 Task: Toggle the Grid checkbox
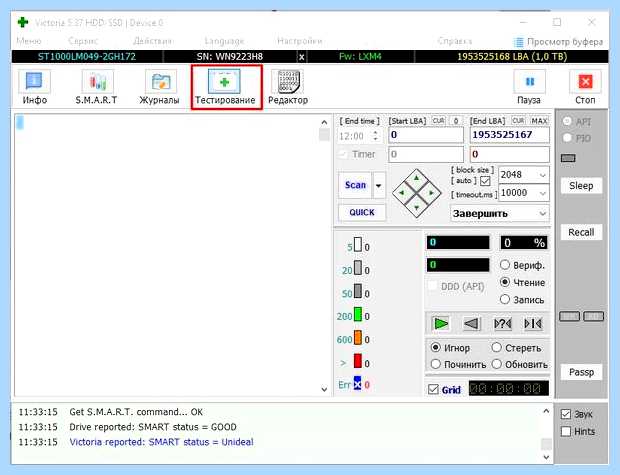433,390
